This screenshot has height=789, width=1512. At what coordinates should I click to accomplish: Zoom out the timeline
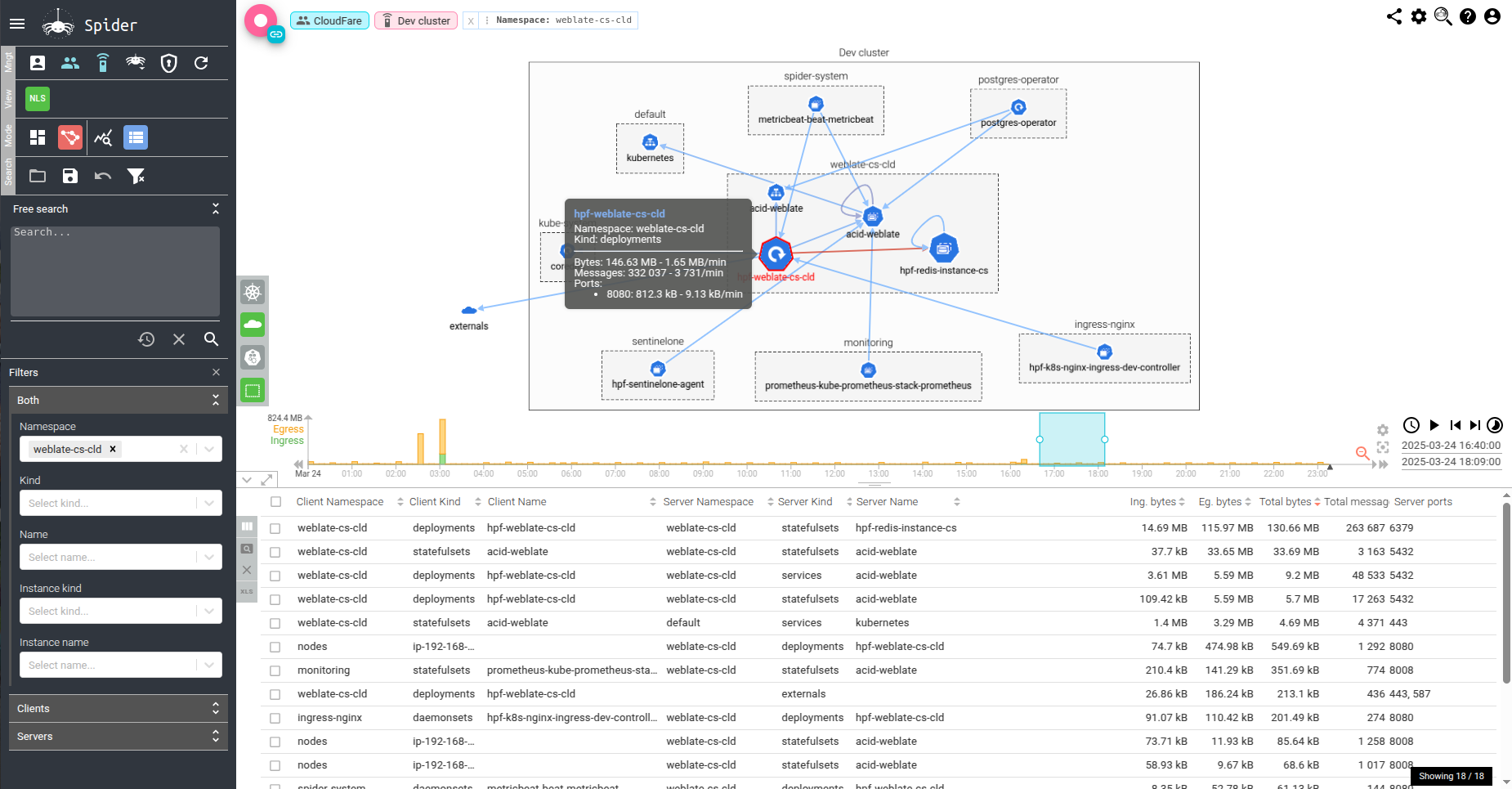tap(1362, 453)
